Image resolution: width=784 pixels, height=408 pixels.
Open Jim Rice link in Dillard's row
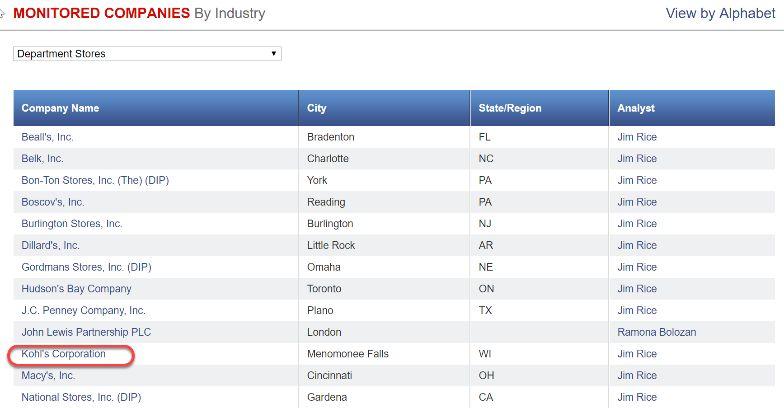637,246
